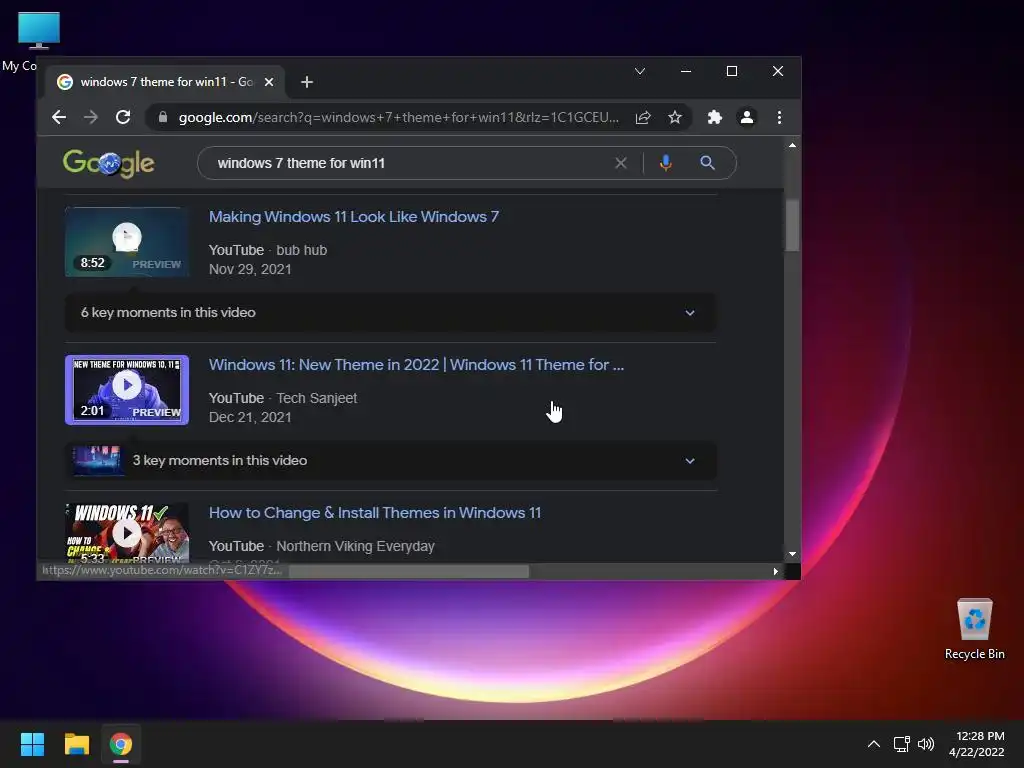This screenshot has width=1024, height=768.
Task: Open the Windows Start menu
Action: click(32, 744)
